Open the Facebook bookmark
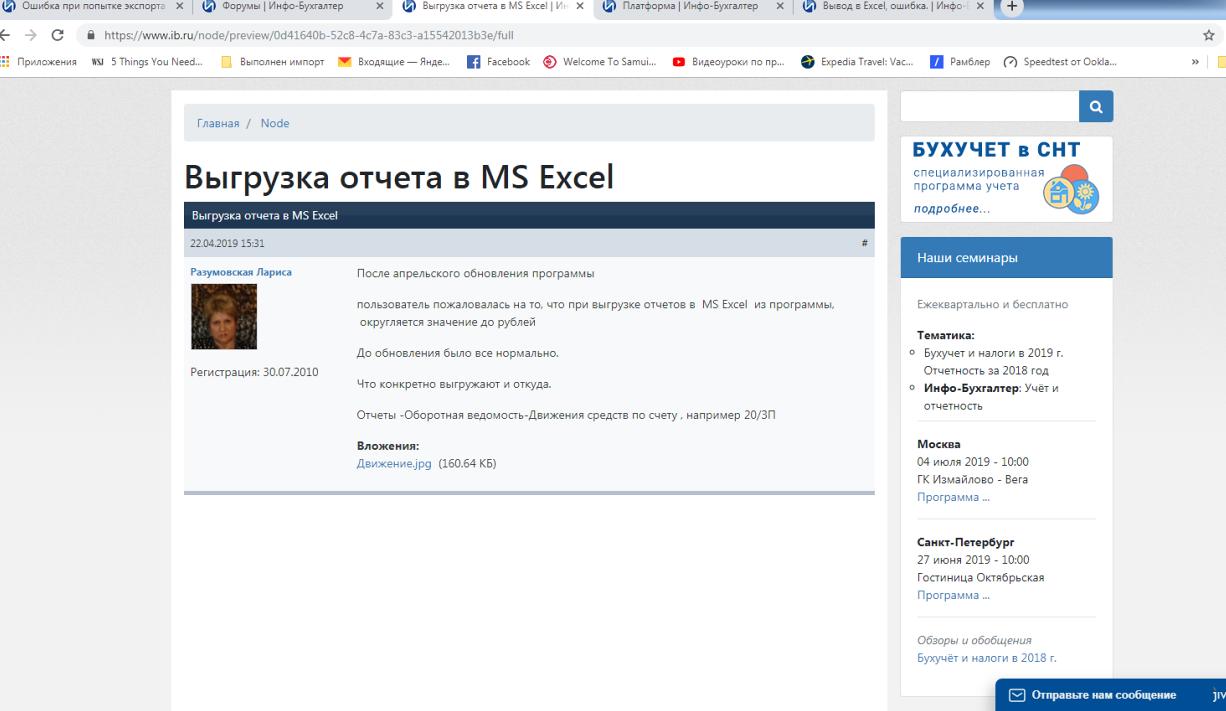 pos(498,62)
